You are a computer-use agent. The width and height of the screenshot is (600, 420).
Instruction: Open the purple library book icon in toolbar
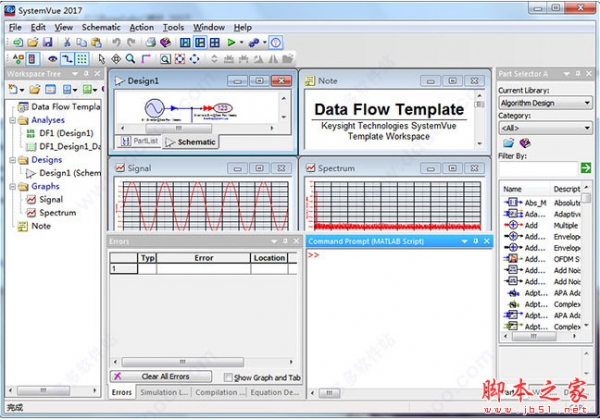[x=165, y=42]
